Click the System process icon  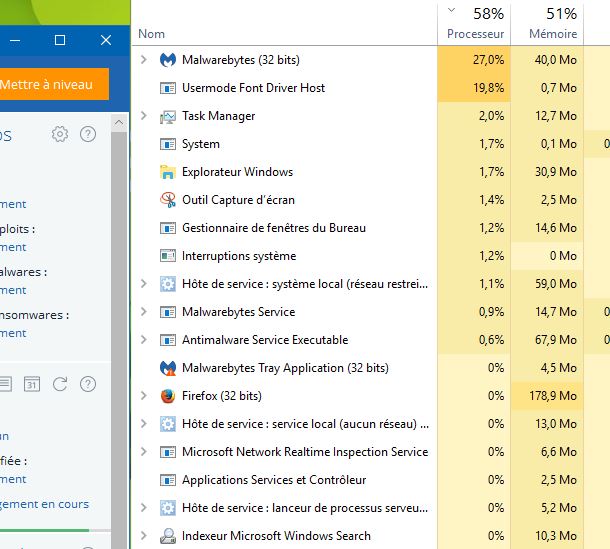(x=168, y=144)
